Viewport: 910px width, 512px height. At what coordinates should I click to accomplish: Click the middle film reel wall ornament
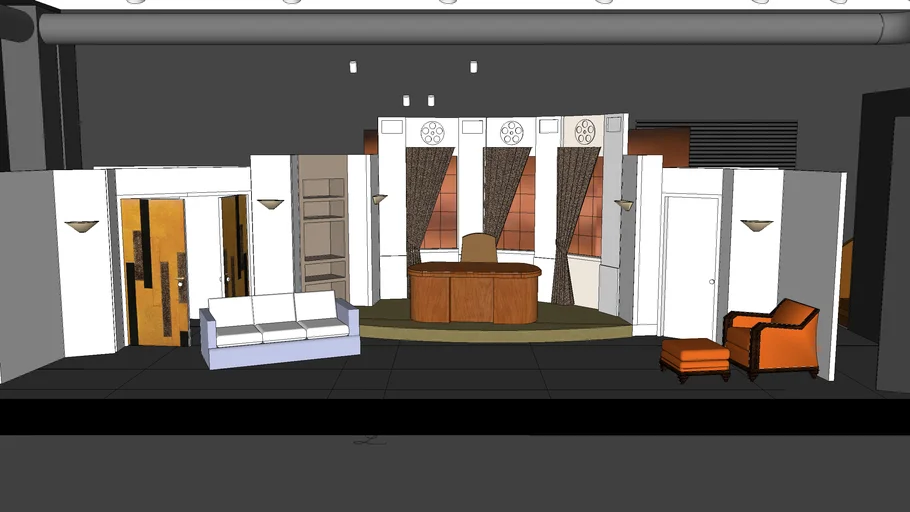(511, 132)
